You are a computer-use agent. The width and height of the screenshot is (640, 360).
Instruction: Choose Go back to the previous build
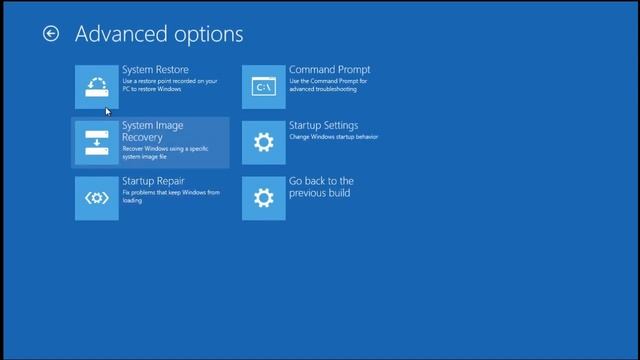click(x=321, y=187)
